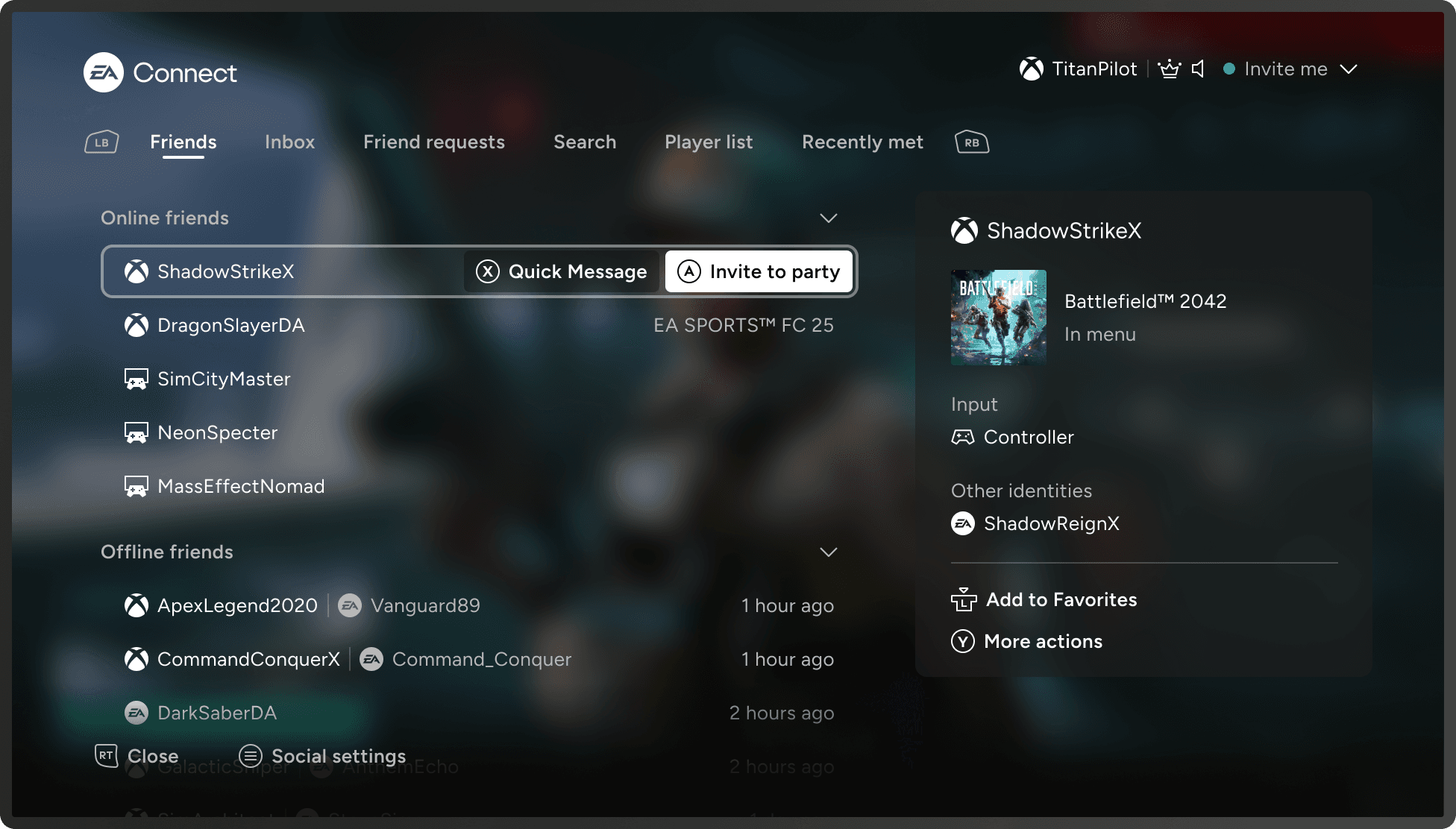Click the PC platform icon beside SimCityMaster
This screenshot has width=1456, height=829.
pos(136,379)
